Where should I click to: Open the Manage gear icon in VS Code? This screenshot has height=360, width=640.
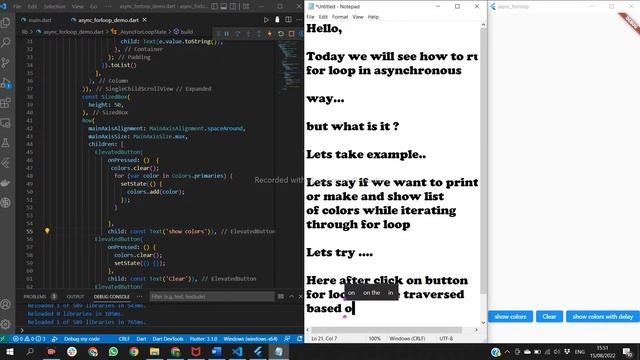[x=6, y=324]
